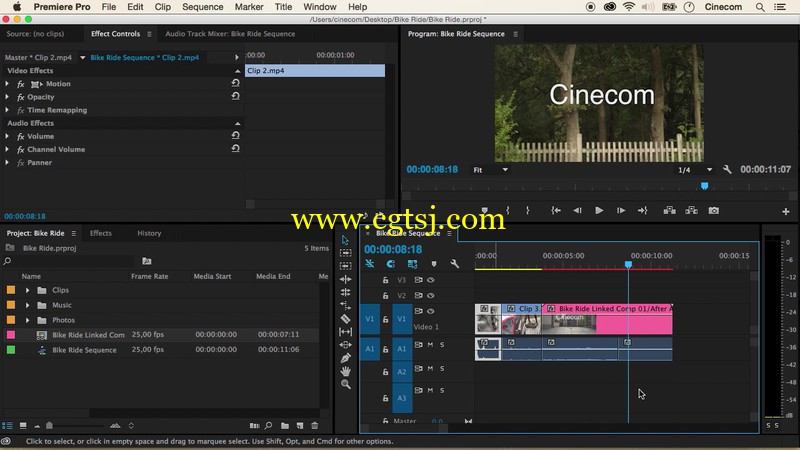
Task: Open the button editor plus icon
Action: [786, 211]
